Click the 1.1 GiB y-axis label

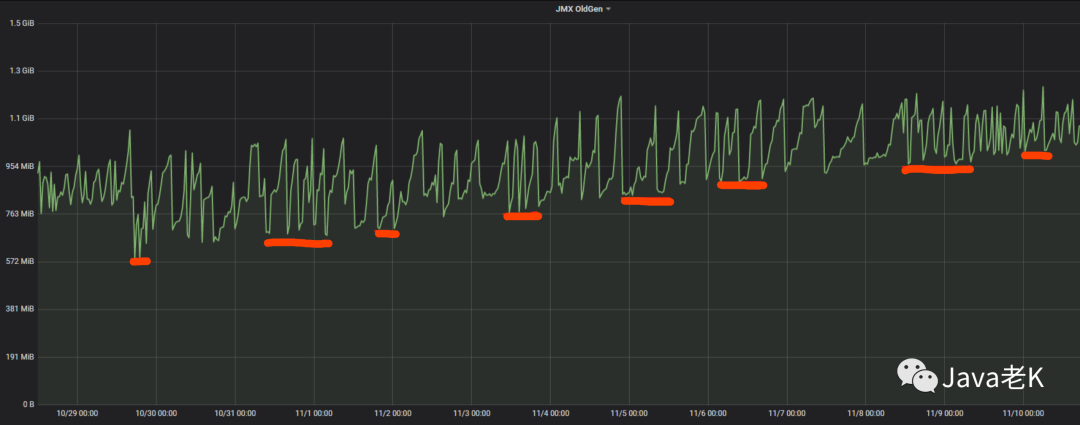[22, 118]
